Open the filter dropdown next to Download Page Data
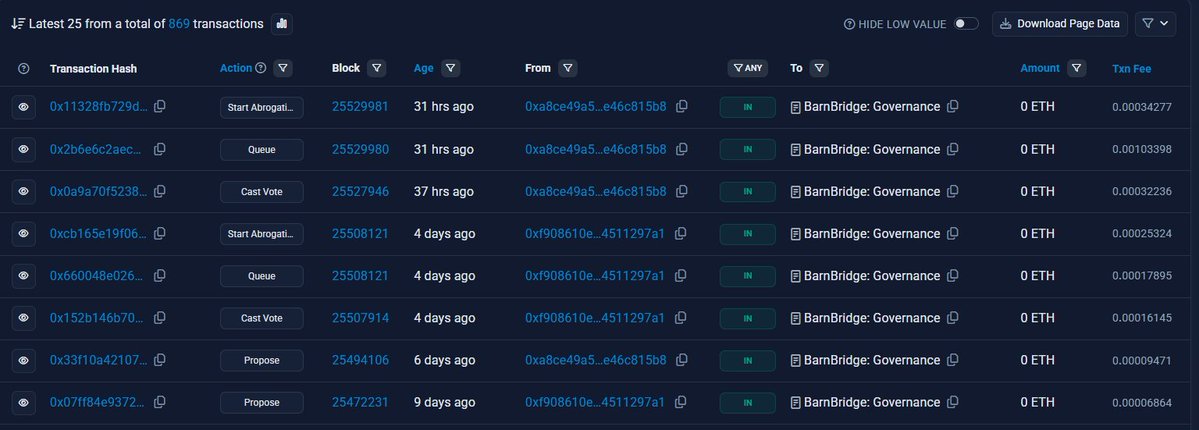This screenshot has height=430, width=1199. [x=1155, y=24]
